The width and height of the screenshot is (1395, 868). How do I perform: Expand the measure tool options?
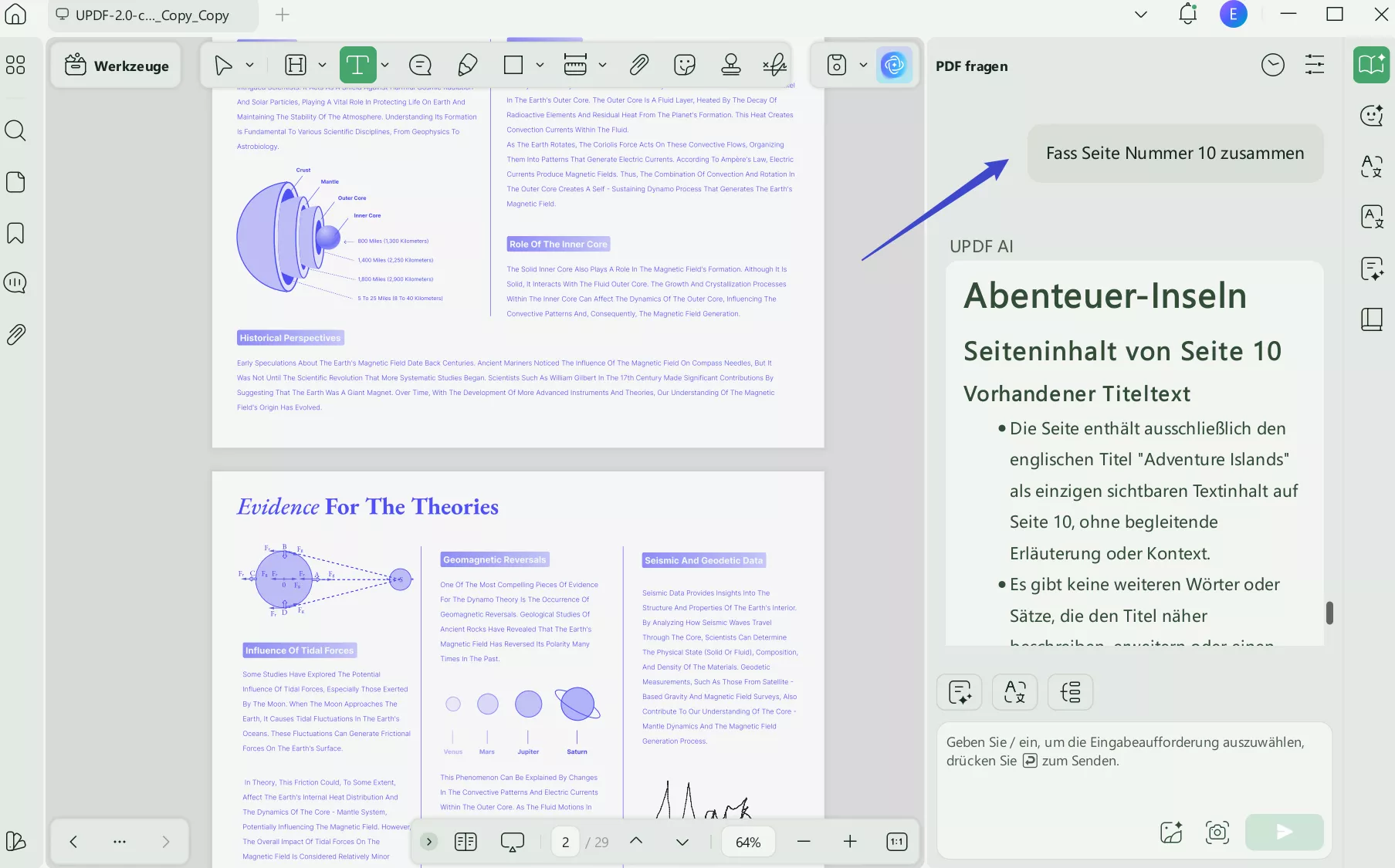click(603, 65)
